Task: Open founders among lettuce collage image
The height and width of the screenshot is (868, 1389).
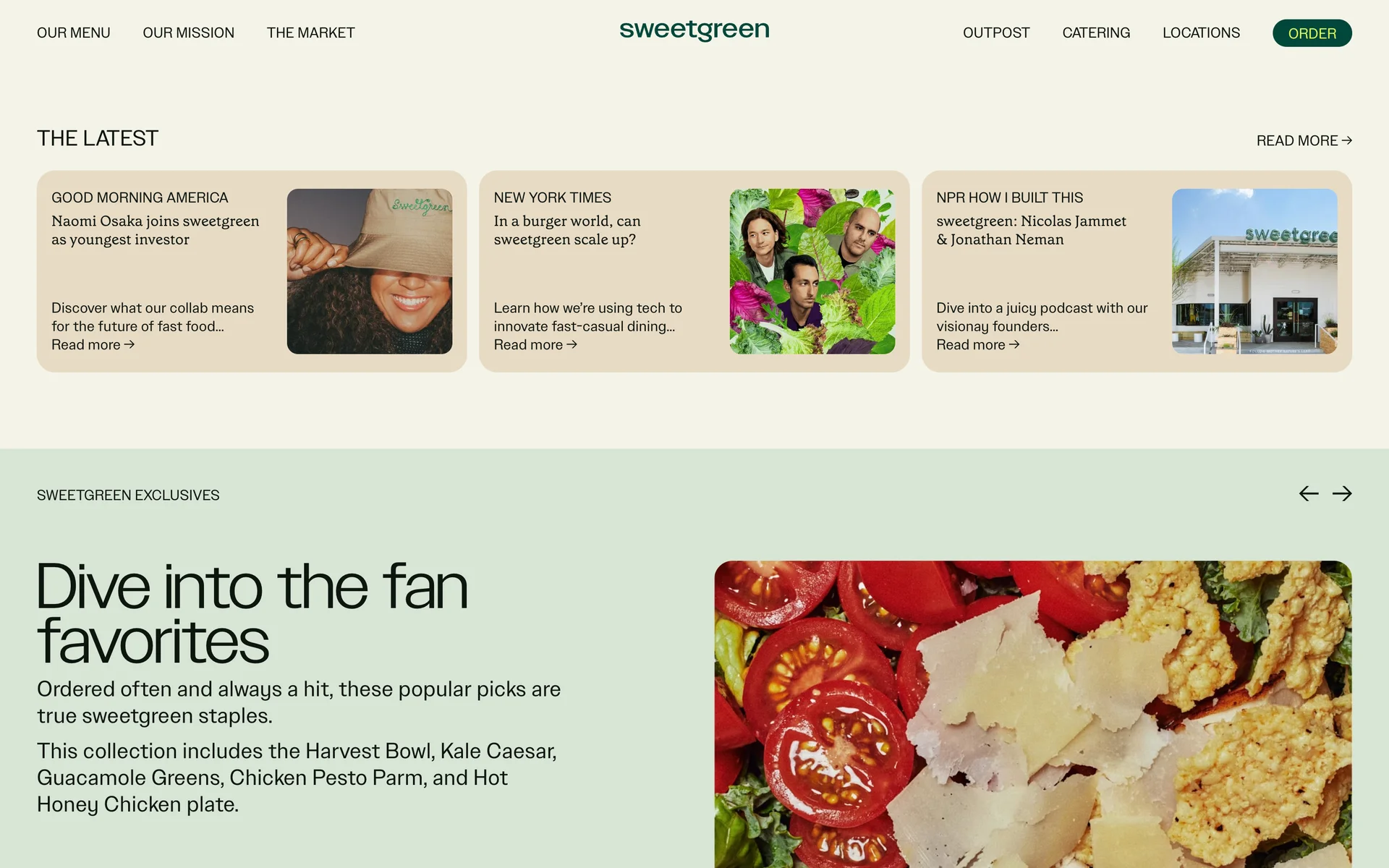Action: pyautogui.click(x=812, y=271)
